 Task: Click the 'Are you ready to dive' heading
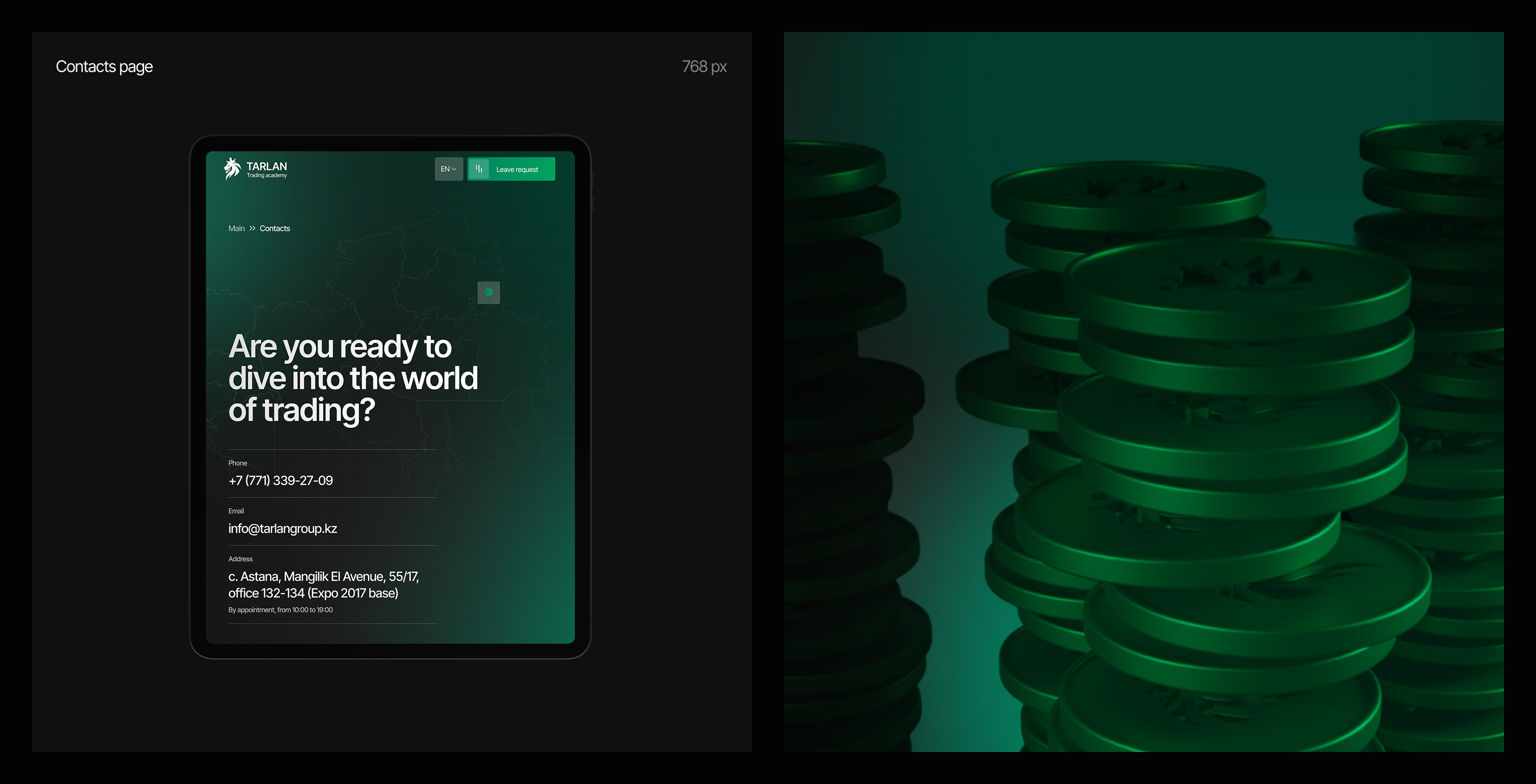pos(353,378)
